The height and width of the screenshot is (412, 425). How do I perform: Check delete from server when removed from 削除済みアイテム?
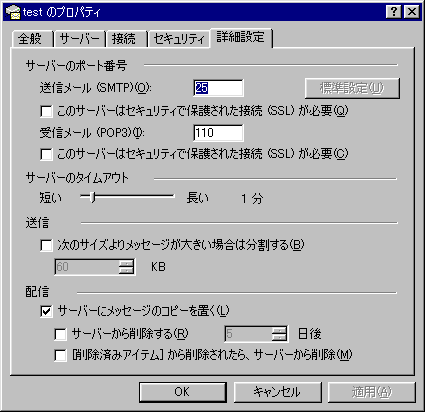60,355
